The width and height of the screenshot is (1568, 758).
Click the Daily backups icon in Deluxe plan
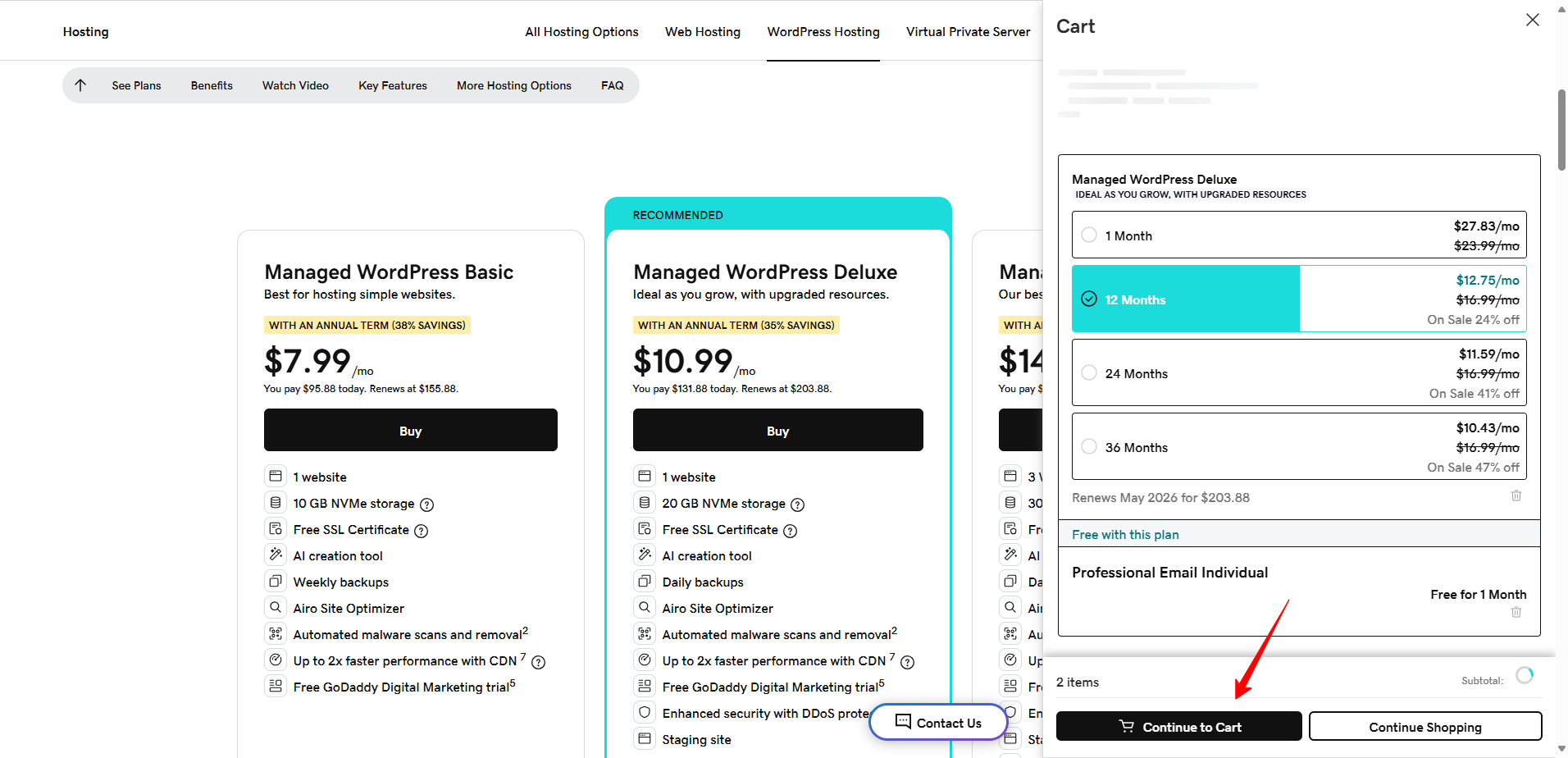(645, 581)
